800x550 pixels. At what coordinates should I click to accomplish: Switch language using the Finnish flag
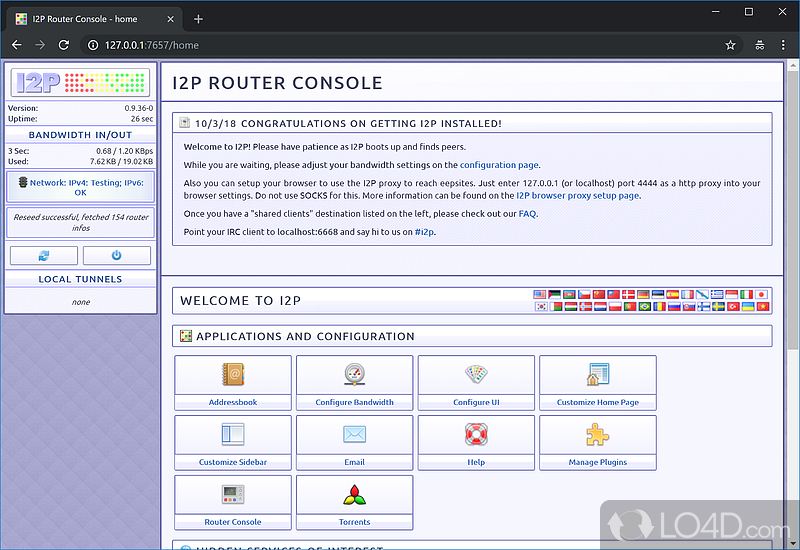704,307
